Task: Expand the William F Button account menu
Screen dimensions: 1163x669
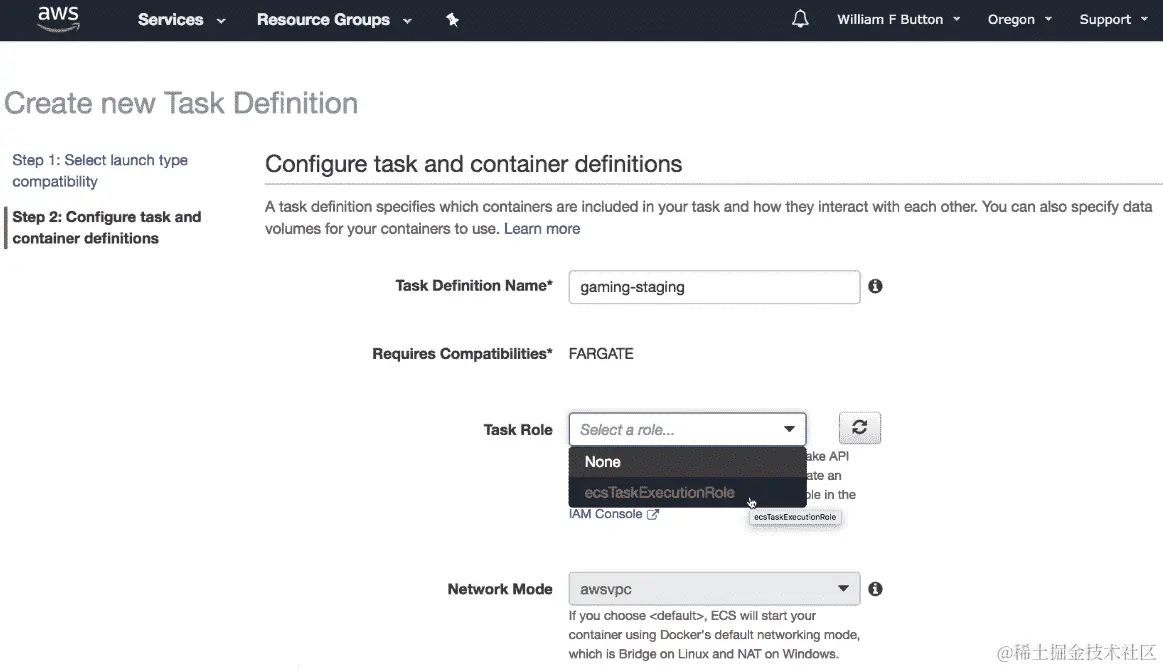Action: 898,20
